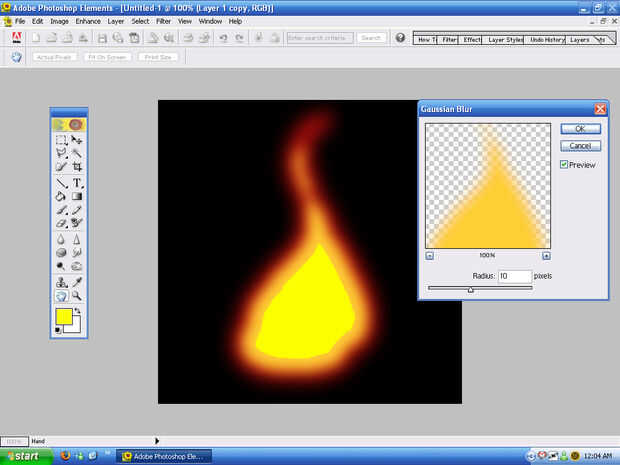Click the Fit On Screen button
Image resolution: width=620 pixels, height=465 pixels.
(x=107, y=57)
